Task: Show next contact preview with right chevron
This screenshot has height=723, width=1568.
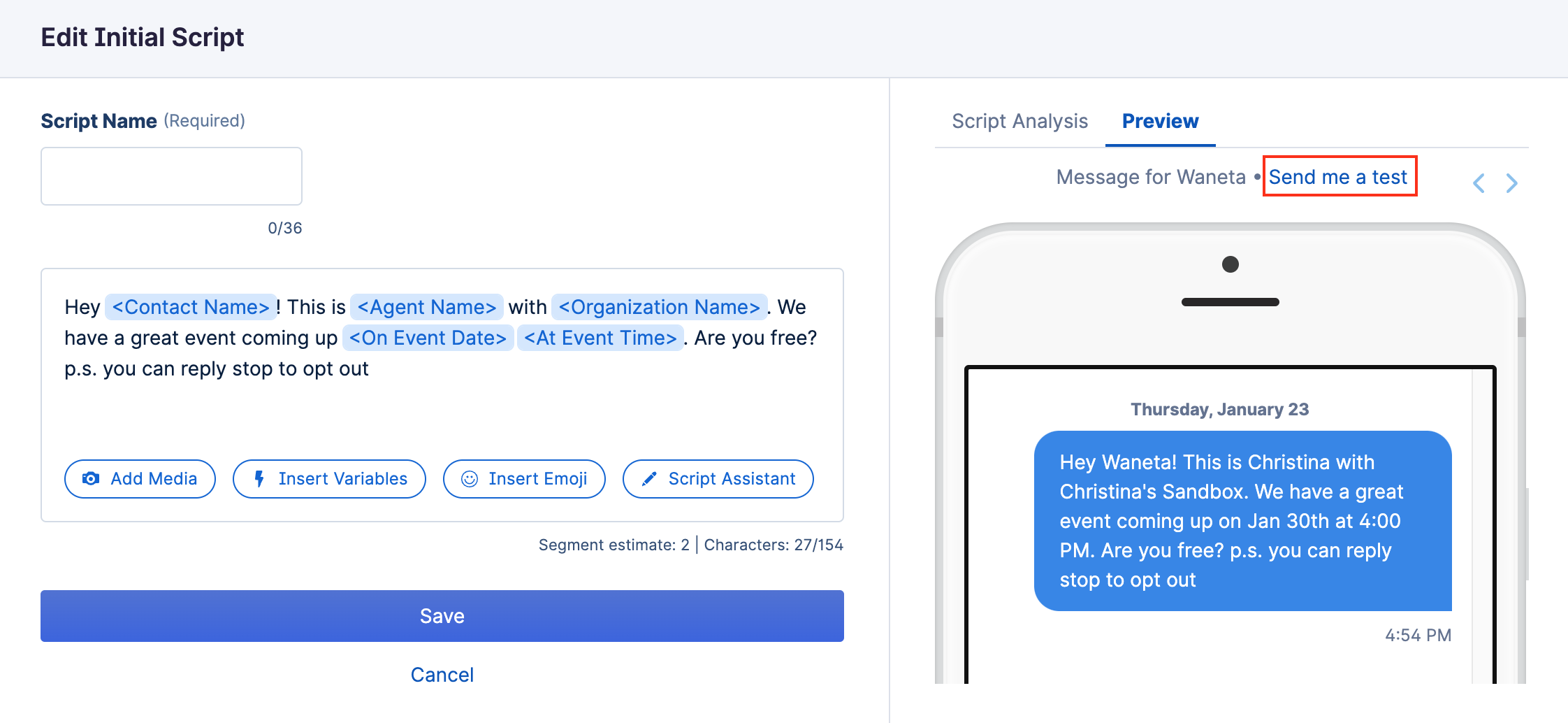Action: click(1512, 183)
